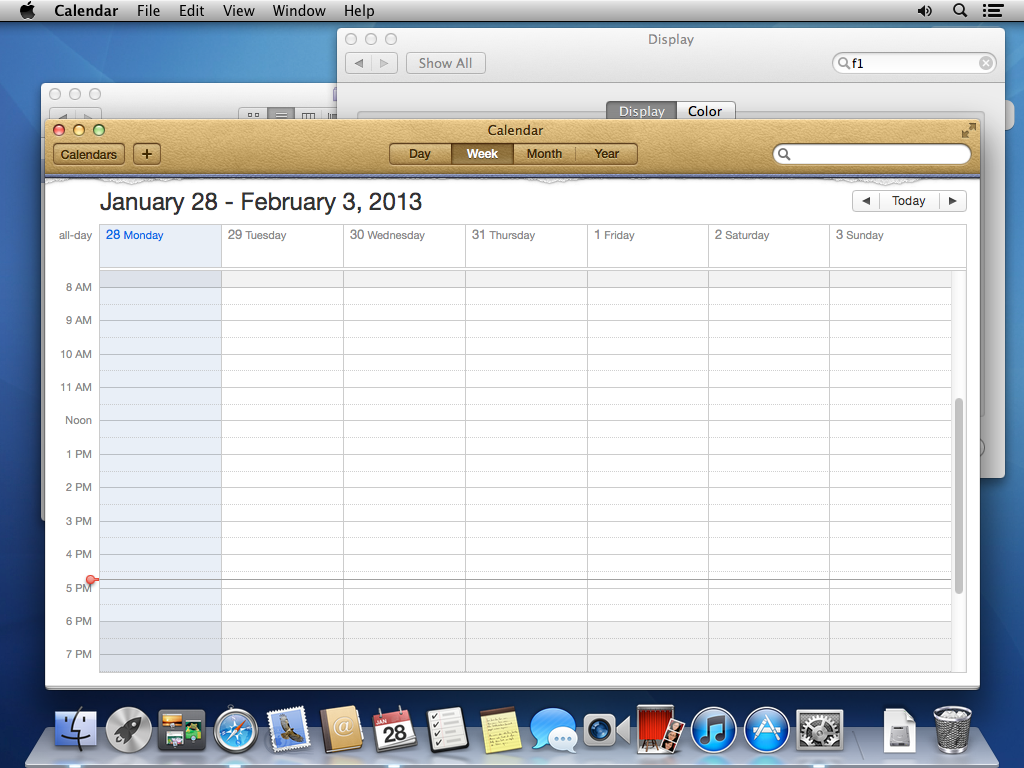
Task: Open the Help menu
Action: click(359, 10)
